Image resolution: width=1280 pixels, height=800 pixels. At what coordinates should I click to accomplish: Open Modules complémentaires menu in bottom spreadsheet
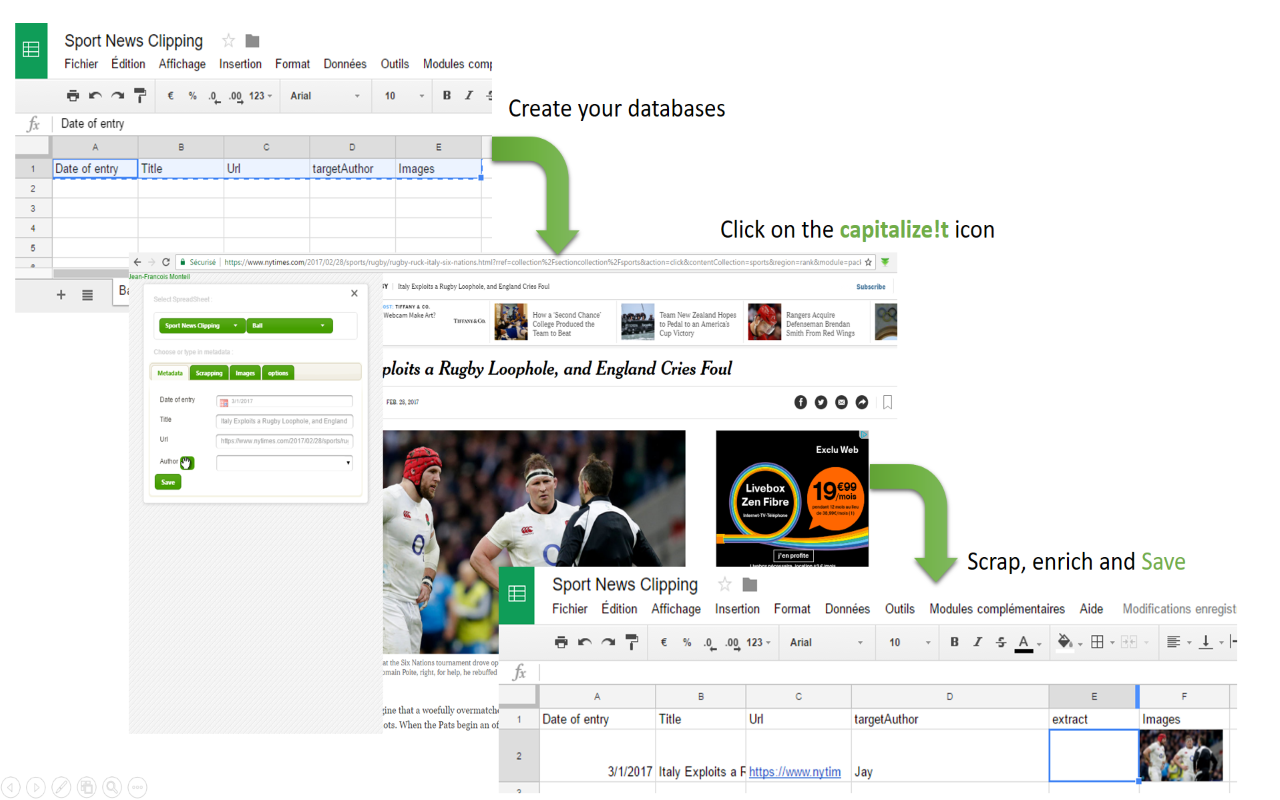[997, 609]
